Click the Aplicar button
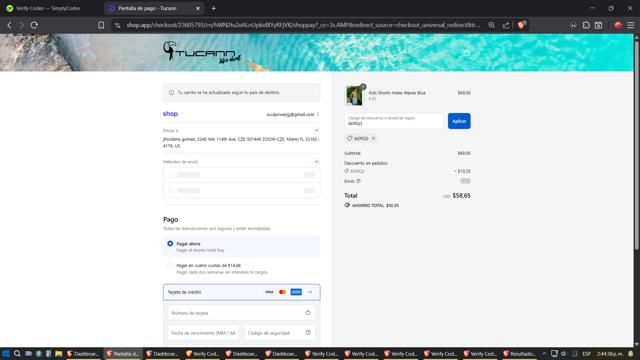This screenshot has height=360, width=640. tap(459, 121)
